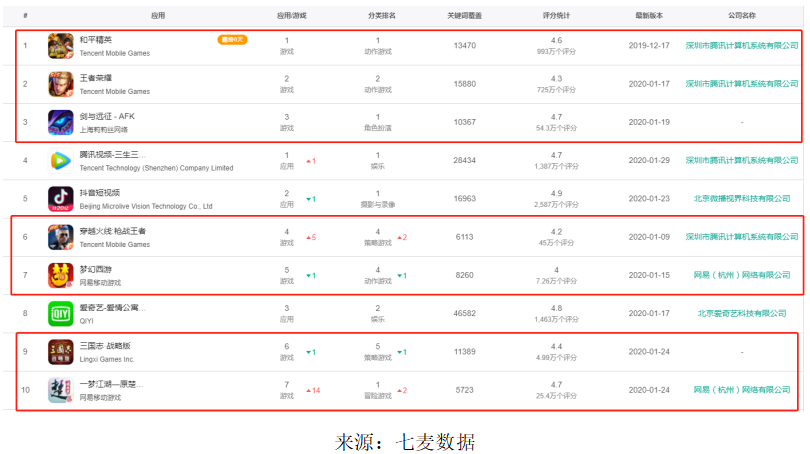The height and width of the screenshot is (454, 810).
Task: Click version date 2020-01-19
Action: (x=649, y=122)
